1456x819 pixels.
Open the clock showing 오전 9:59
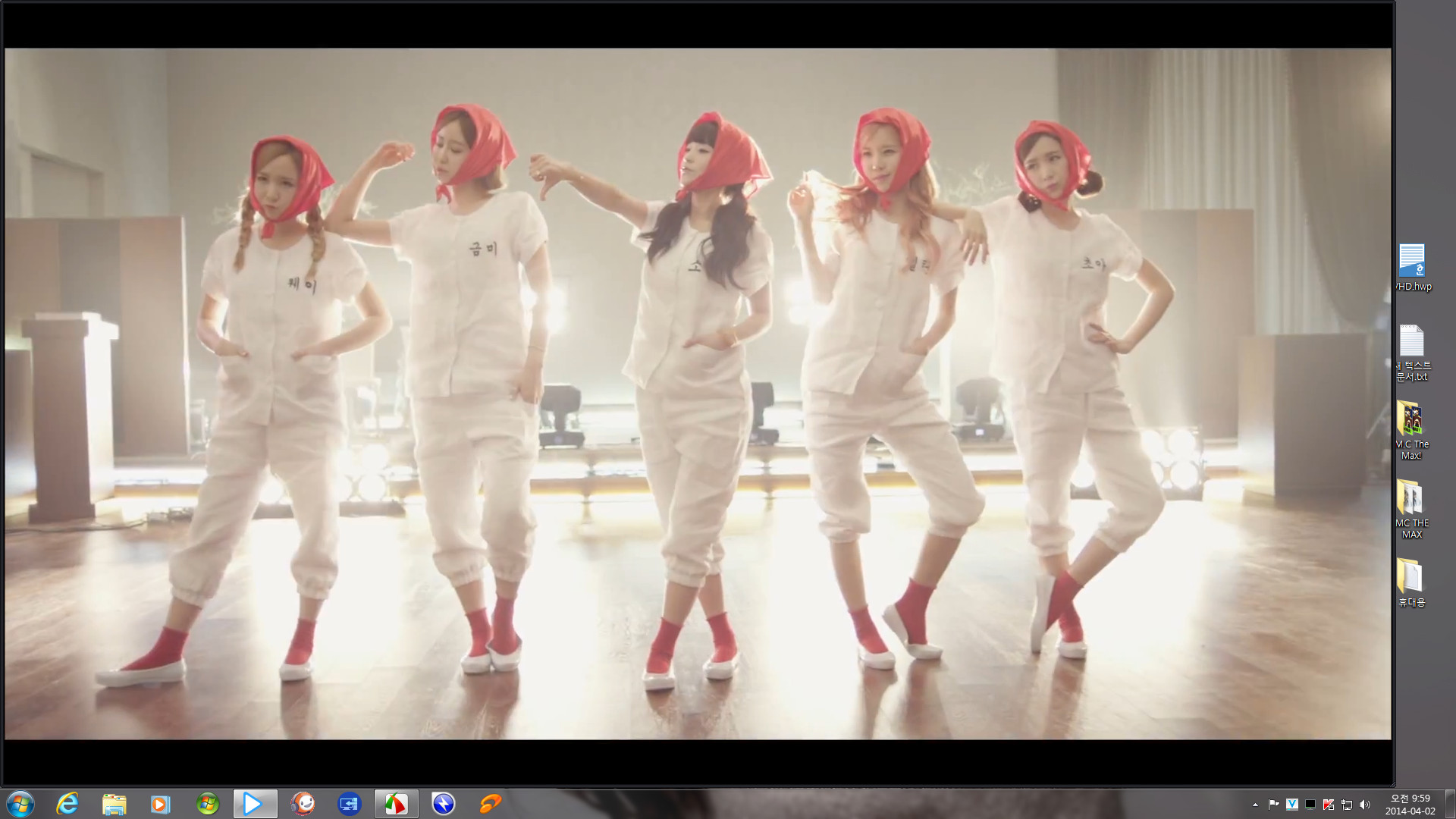(1410, 805)
